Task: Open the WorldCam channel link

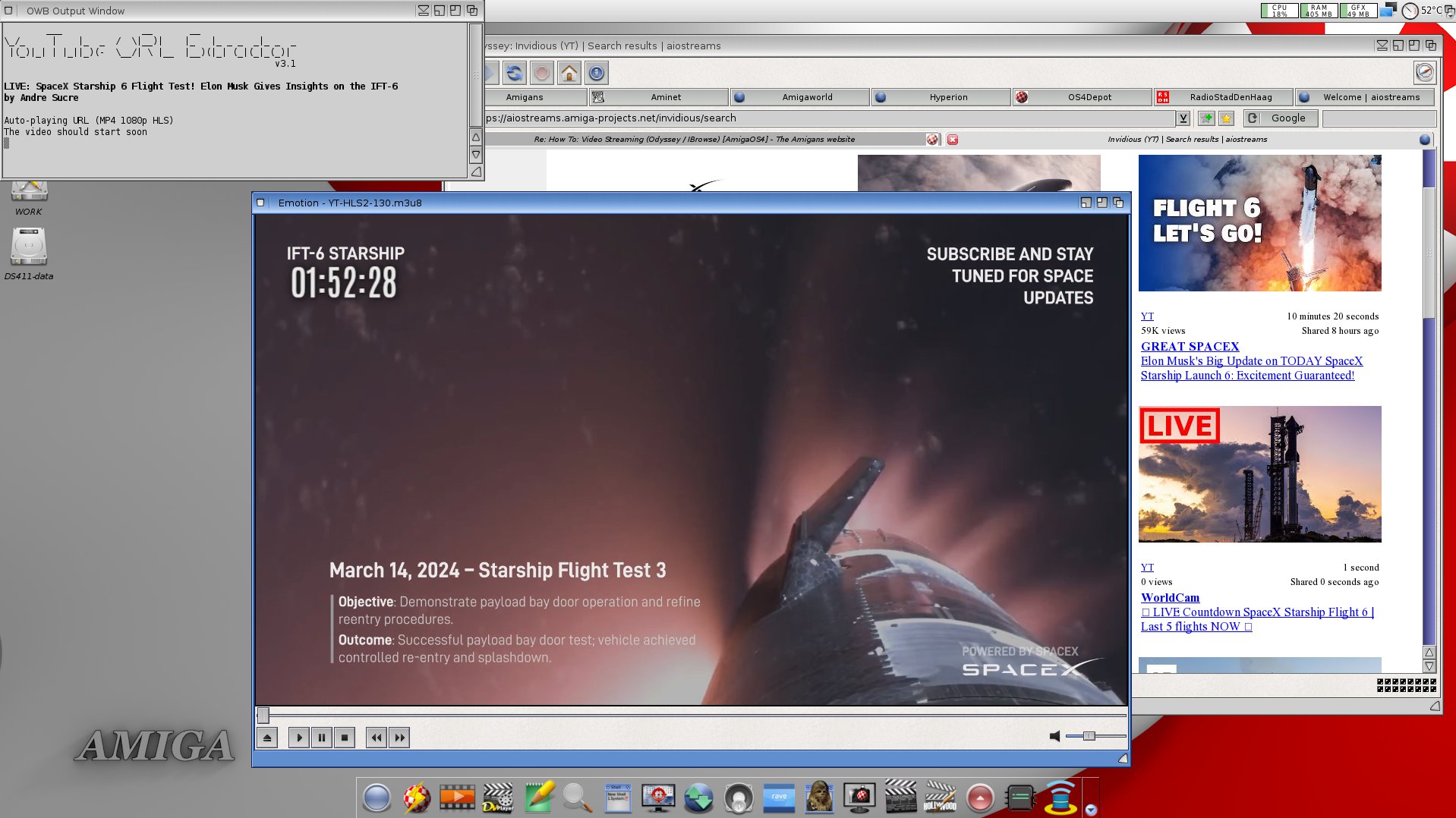Action: (x=1170, y=597)
